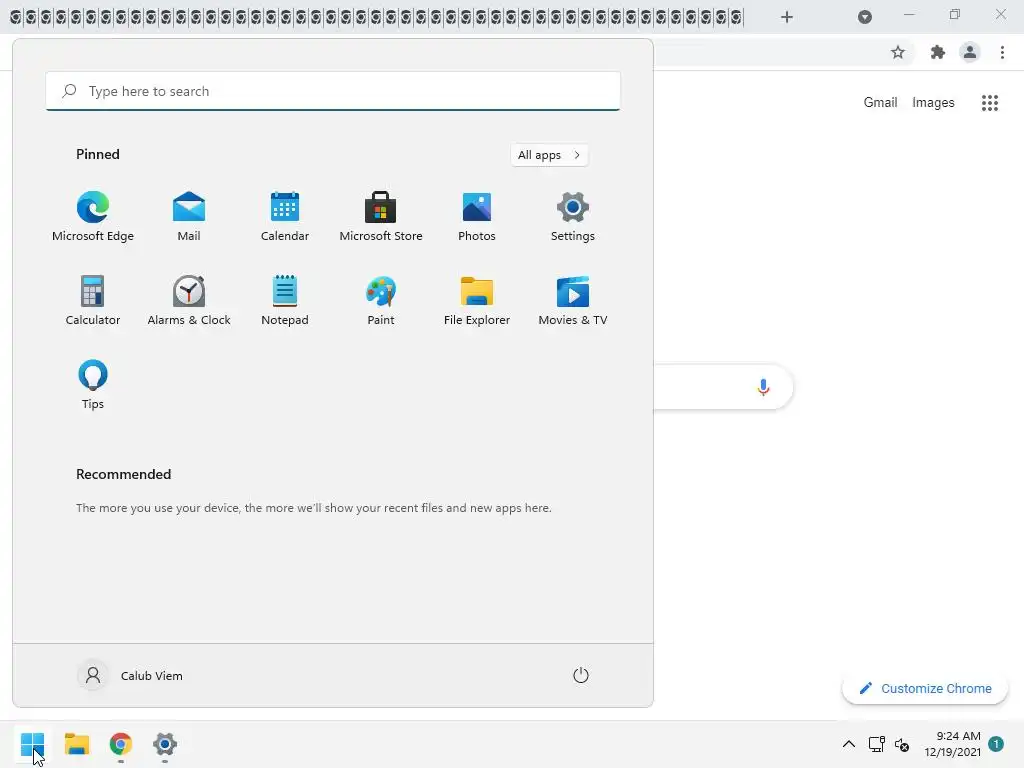Show hidden system tray icons
Image resolution: width=1024 pixels, height=768 pixels.
(848, 744)
